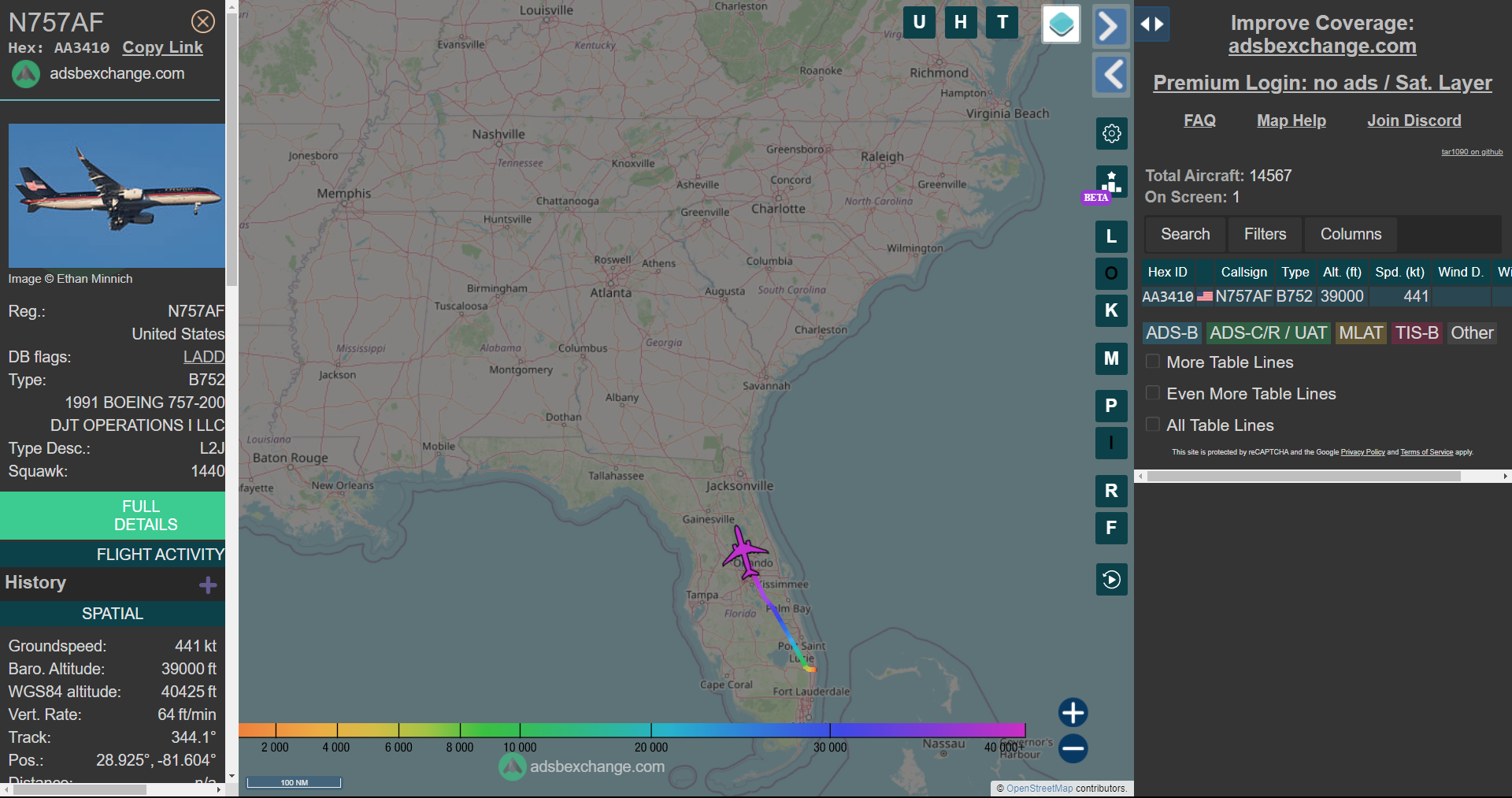This screenshot has width=1512, height=798.
Task: Enable More Table Lines checkbox
Action: coord(1153,362)
